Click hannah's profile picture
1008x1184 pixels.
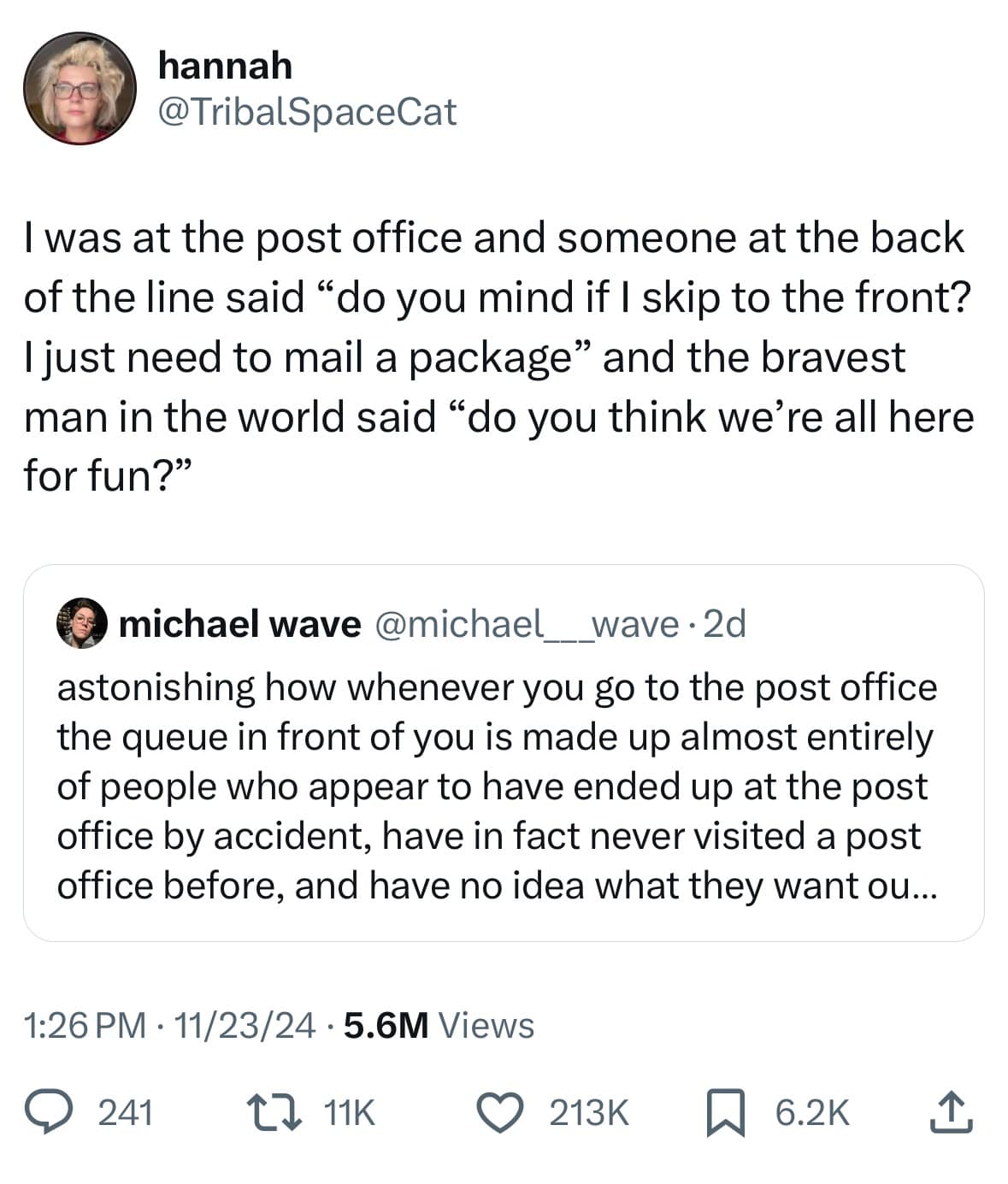click(x=81, y=85)
